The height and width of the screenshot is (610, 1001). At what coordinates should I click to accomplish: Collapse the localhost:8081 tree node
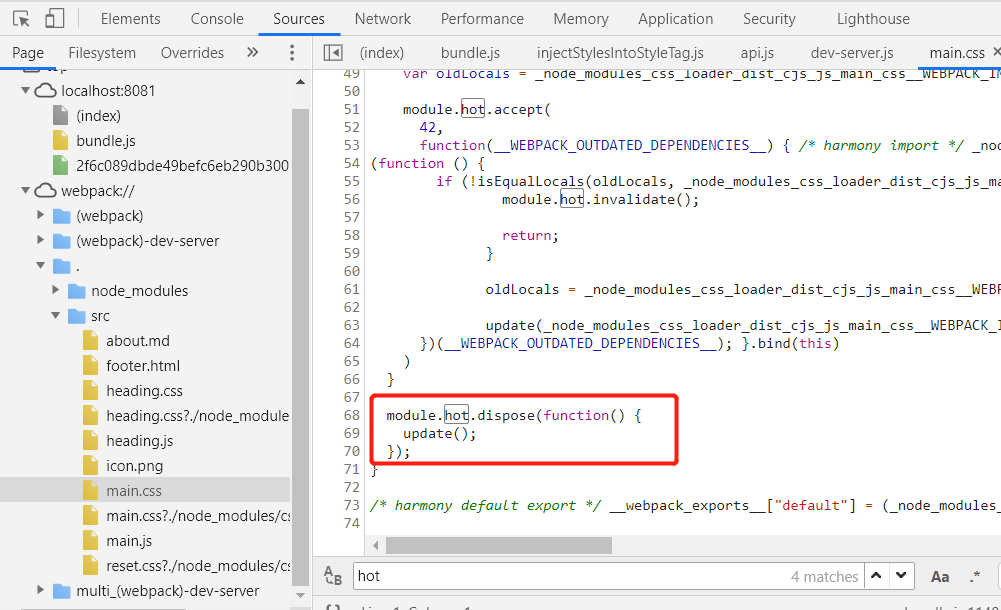coord(26,91)
